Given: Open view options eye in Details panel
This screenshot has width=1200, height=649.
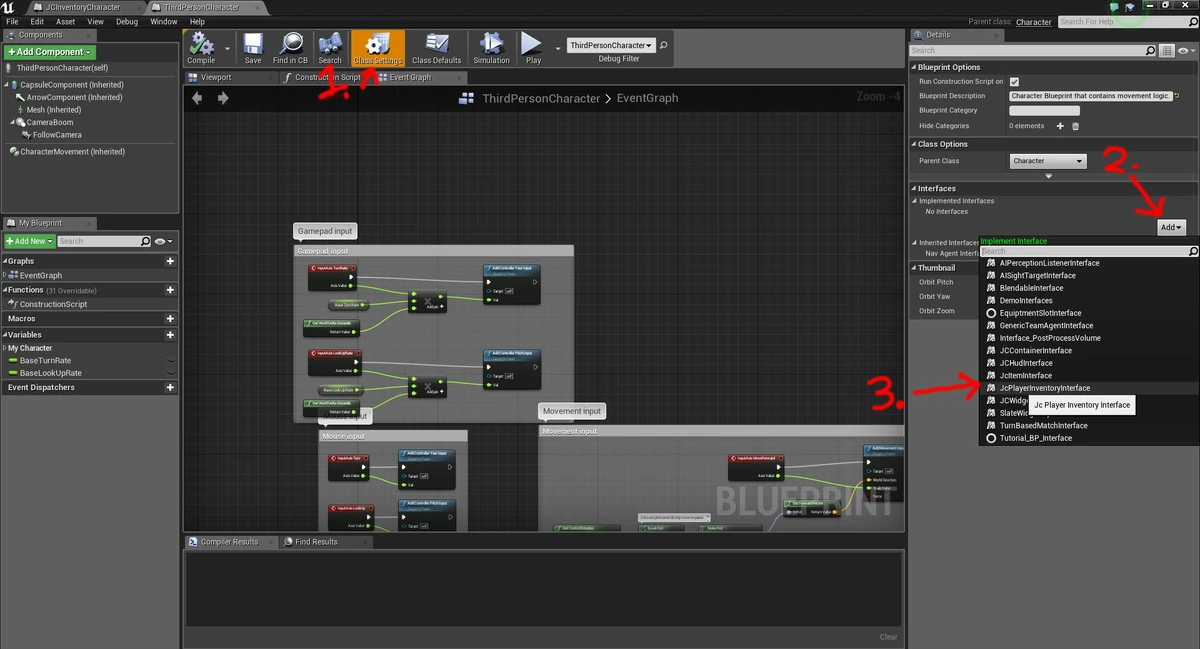Looking at the screenshot, I should tap(1185, 50).
